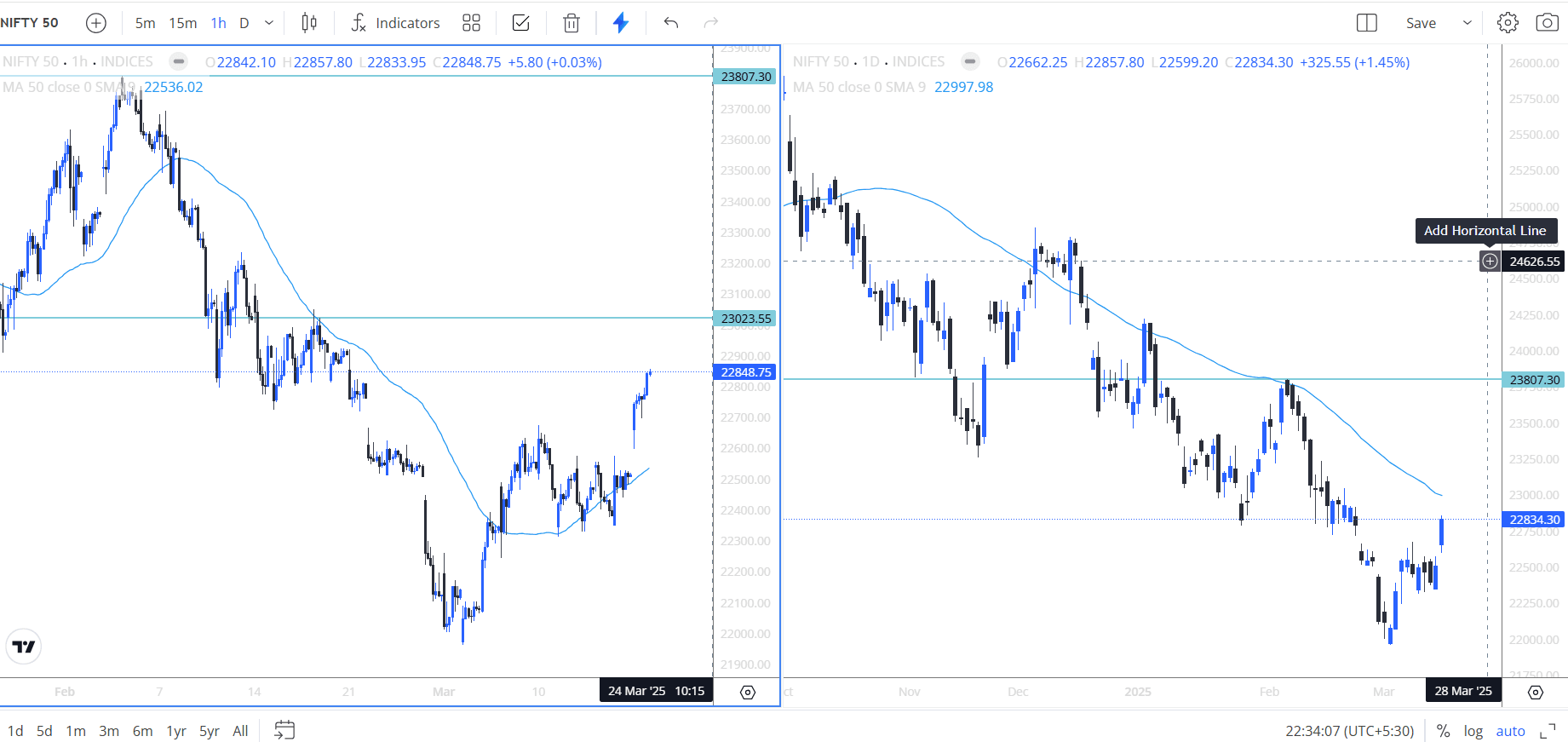Set range to 5d
Image resolution: width=1568 pixels, height=742 pixels.
tap(44, 731)
